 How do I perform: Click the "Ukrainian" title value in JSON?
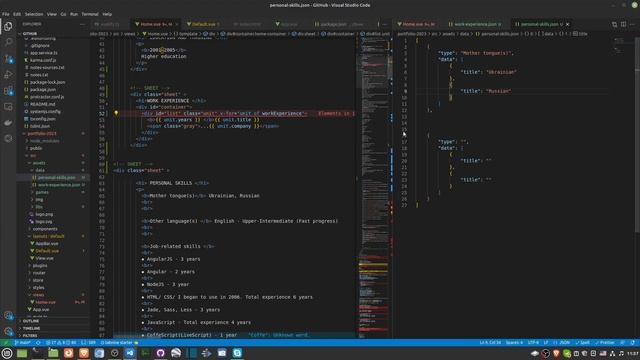pyautogui.click(x=502, y=72)
